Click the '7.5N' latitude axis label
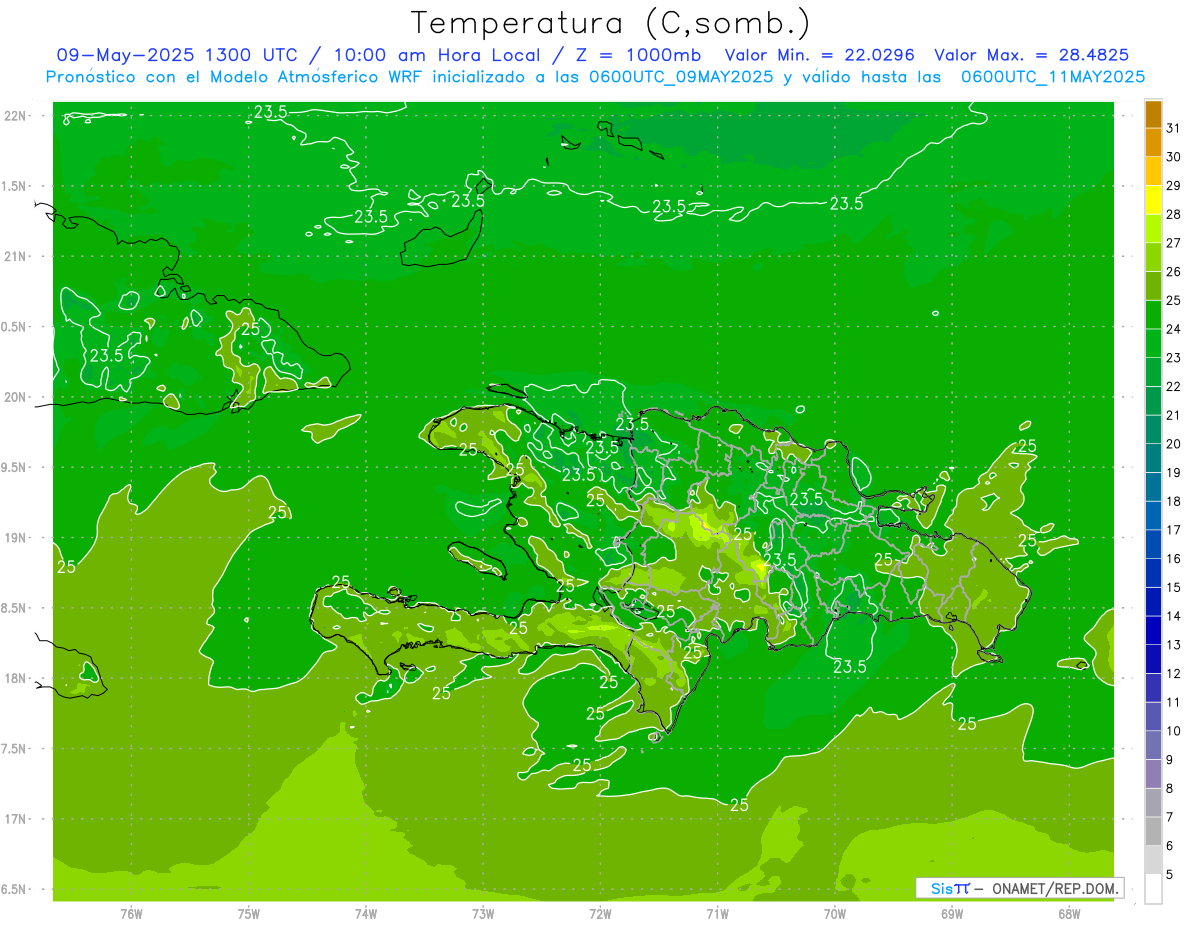Image resolution: width=1200 pixels, height=927 pixels. (14, 749)
